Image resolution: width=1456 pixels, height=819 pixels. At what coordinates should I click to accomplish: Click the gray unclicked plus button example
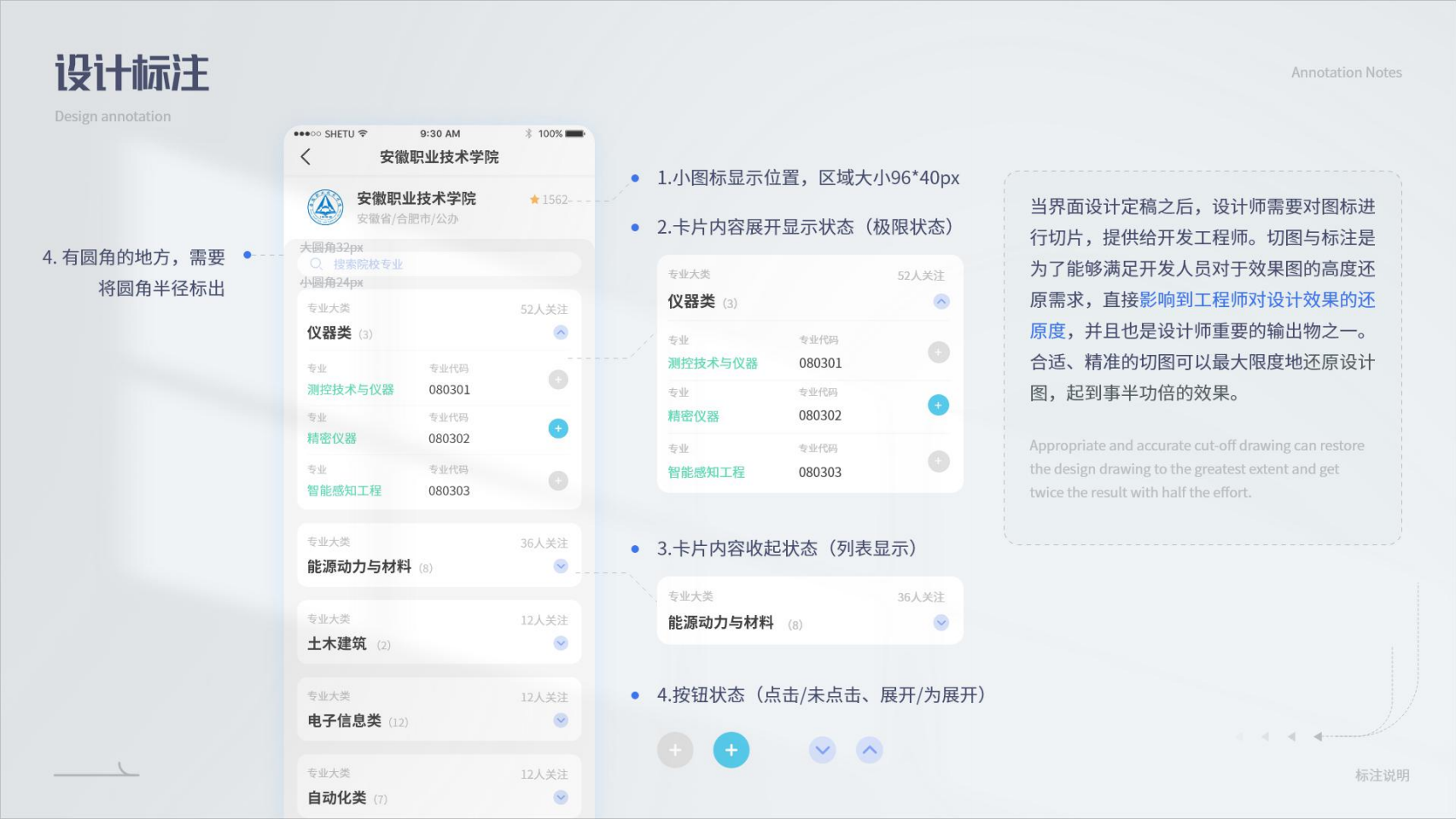[675, 750]
